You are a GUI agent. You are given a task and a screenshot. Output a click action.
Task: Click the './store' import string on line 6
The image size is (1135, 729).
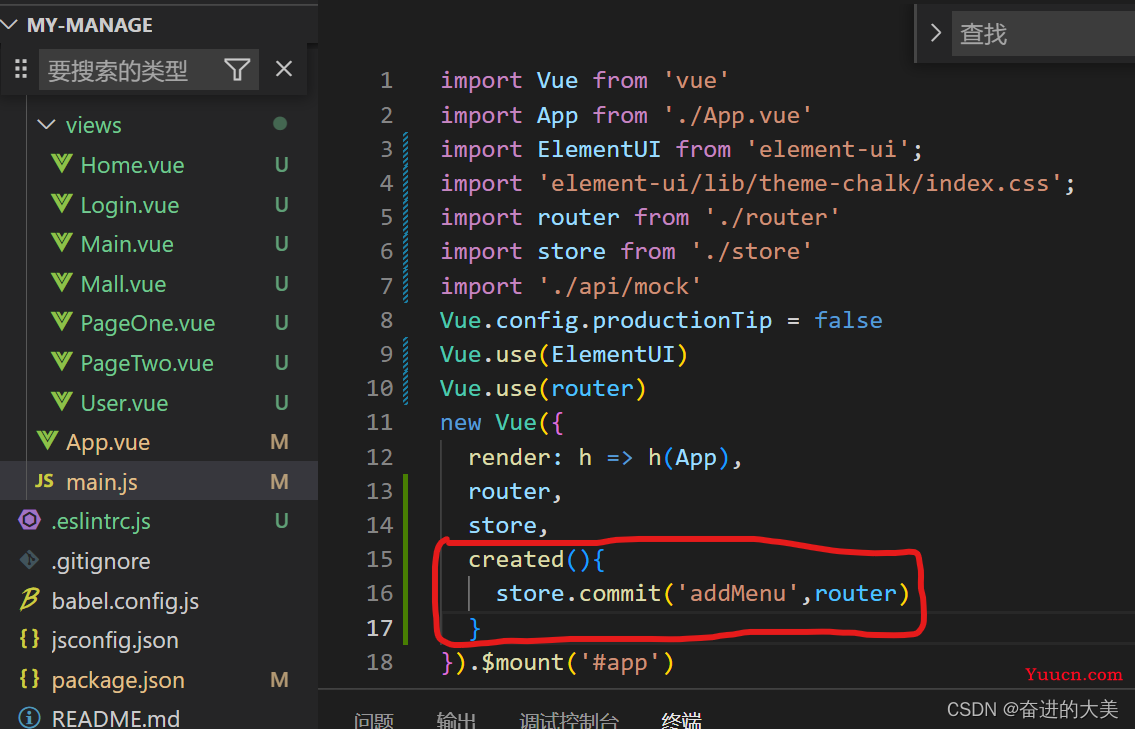pyautogui.click(x=751, y=252)
